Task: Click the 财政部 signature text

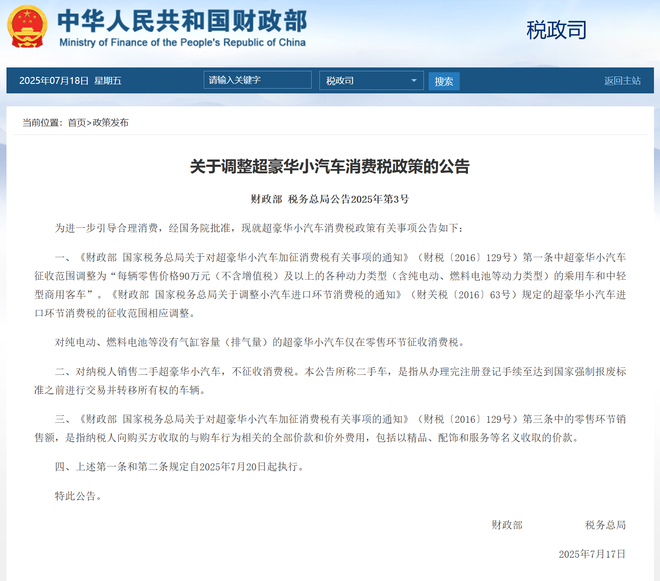Action: (507, 525)
